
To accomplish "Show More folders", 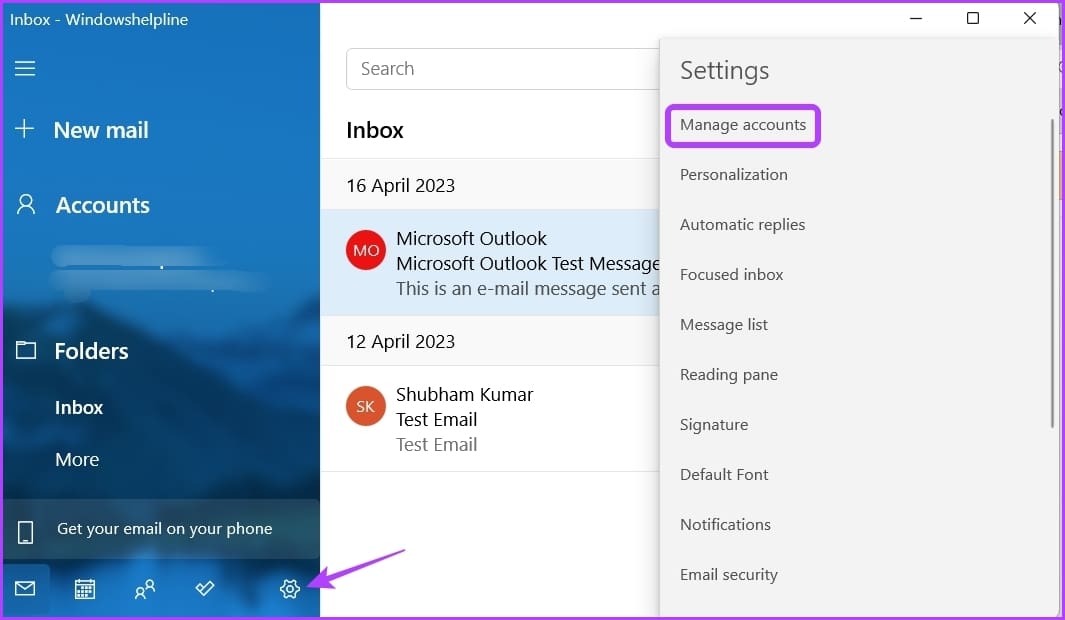I will click(x=77, y=460).
